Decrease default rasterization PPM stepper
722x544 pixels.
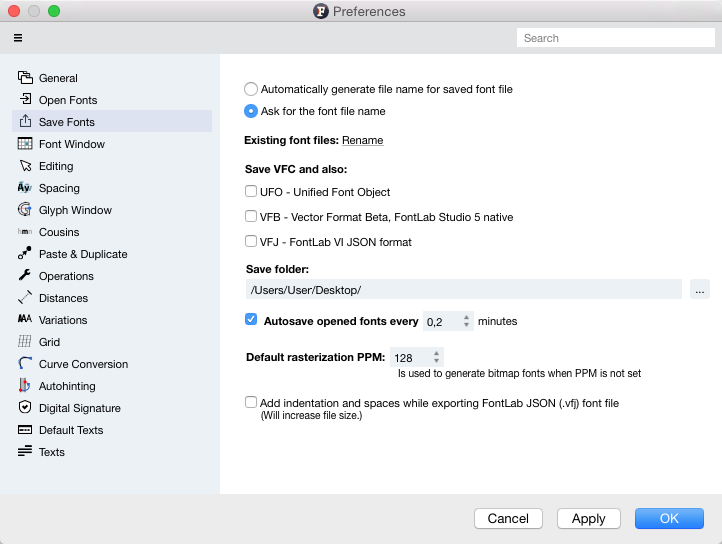[x=437, y=361]
